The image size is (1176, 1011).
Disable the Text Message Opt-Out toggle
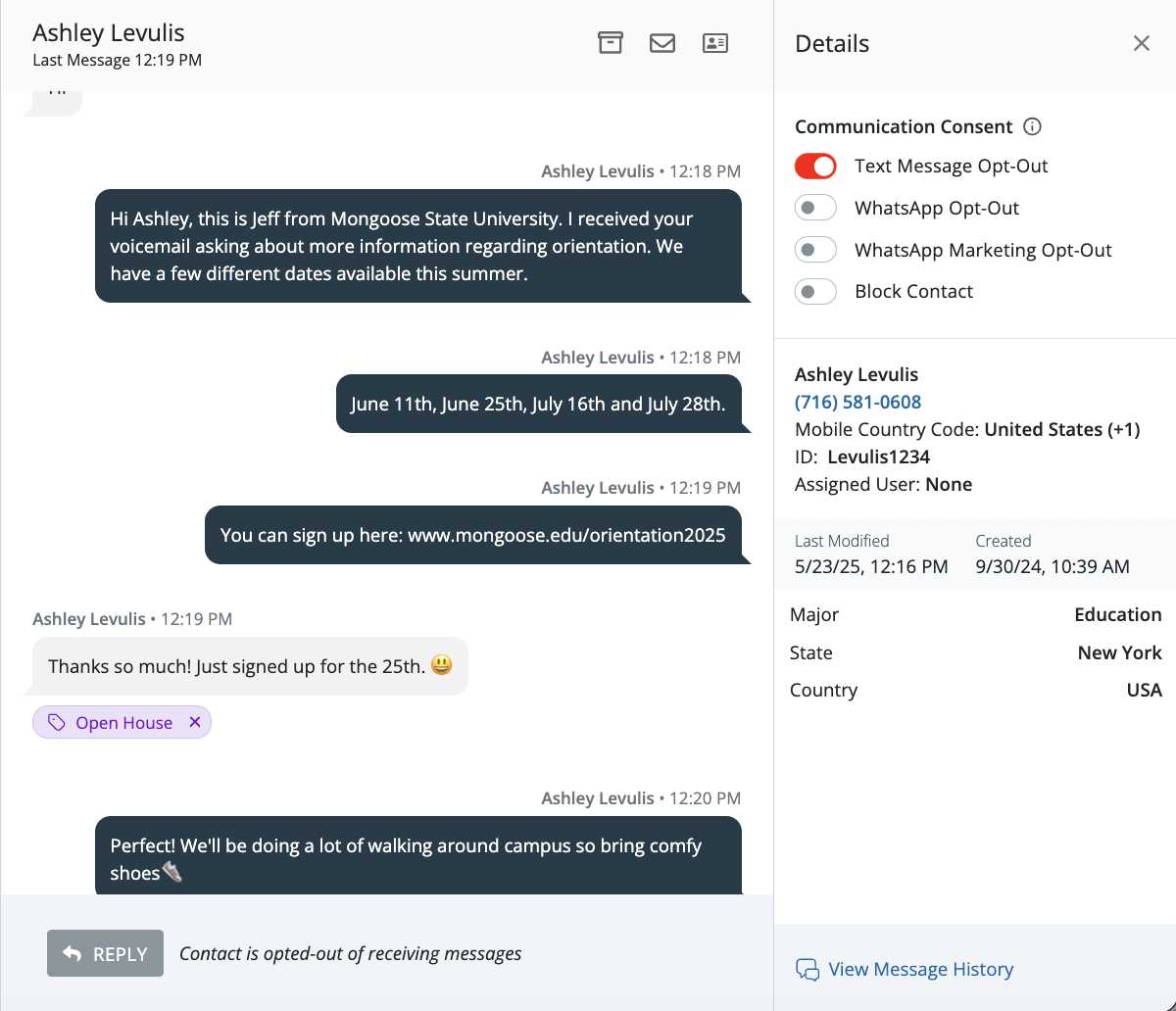[x=815, y=167]
